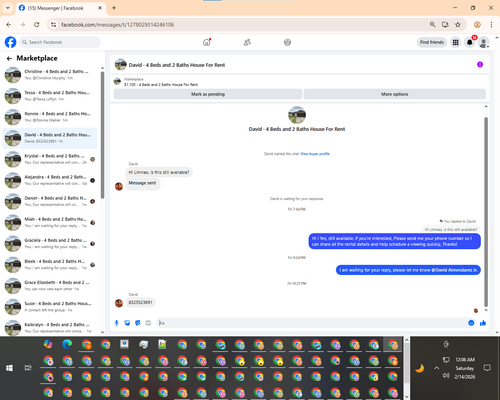Bookmark this page with the star icon
Screen dimensions: 500x400
point(458,25)
